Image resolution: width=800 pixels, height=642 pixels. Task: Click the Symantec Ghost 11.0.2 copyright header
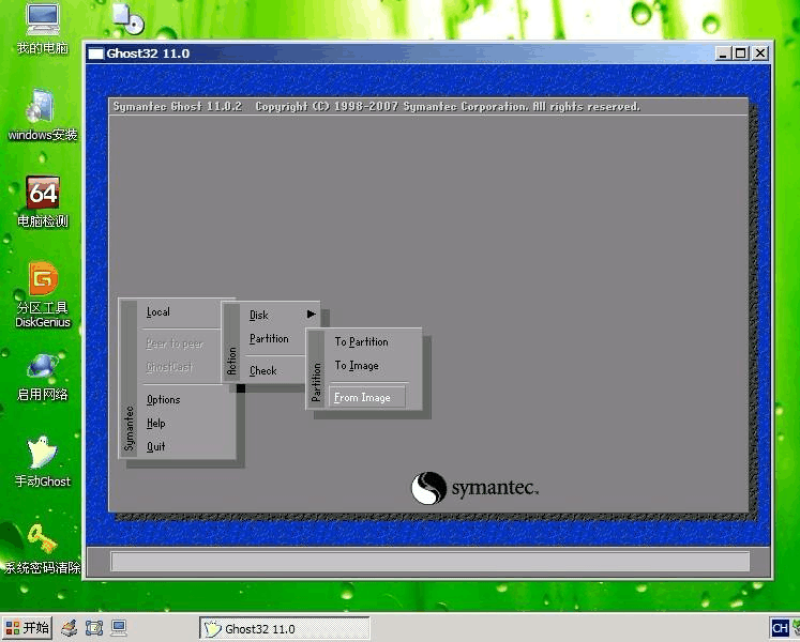[376, 107]
